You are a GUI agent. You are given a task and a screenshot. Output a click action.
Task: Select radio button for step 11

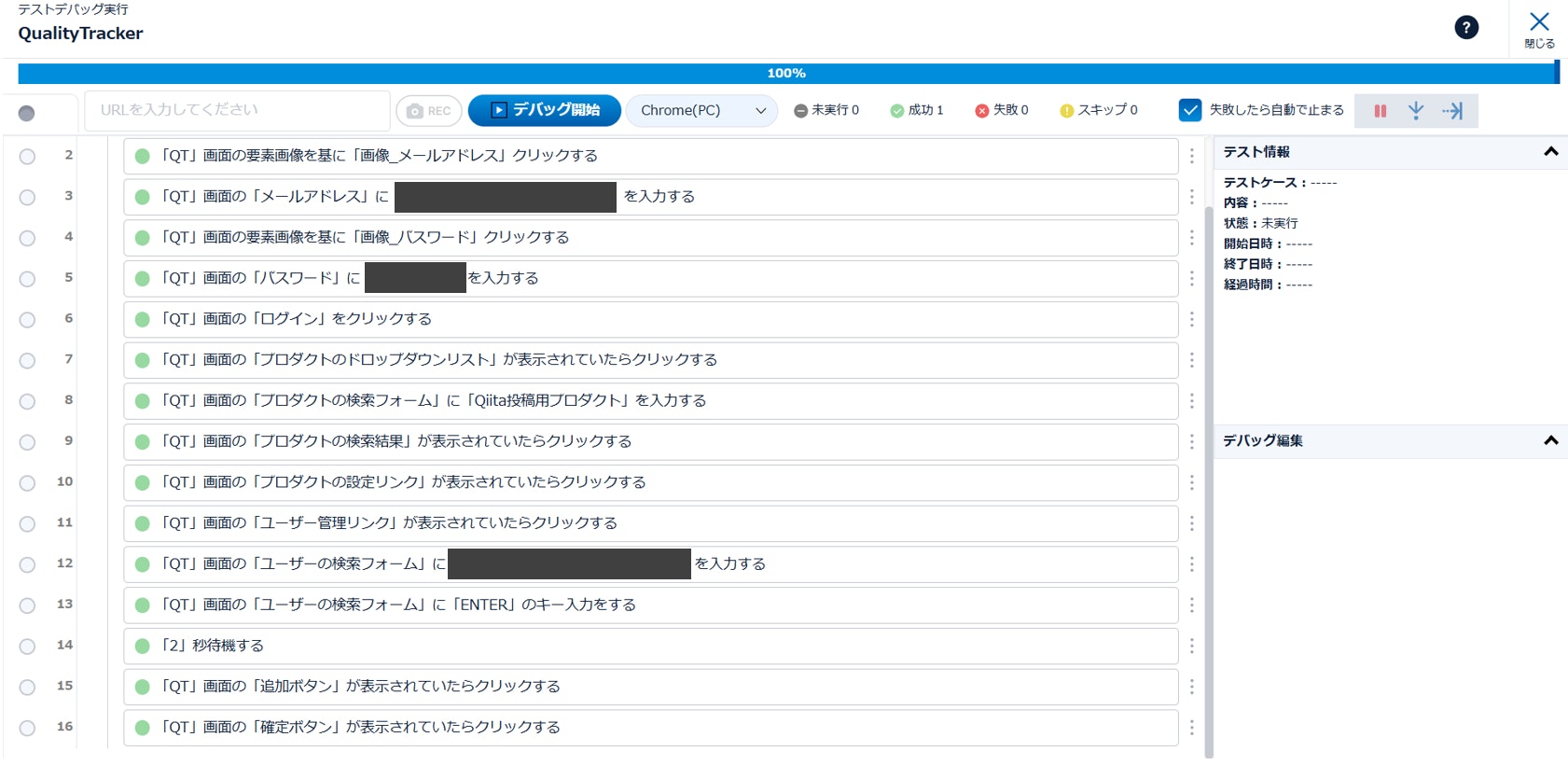pyautogui.click(x=27, y=524)
